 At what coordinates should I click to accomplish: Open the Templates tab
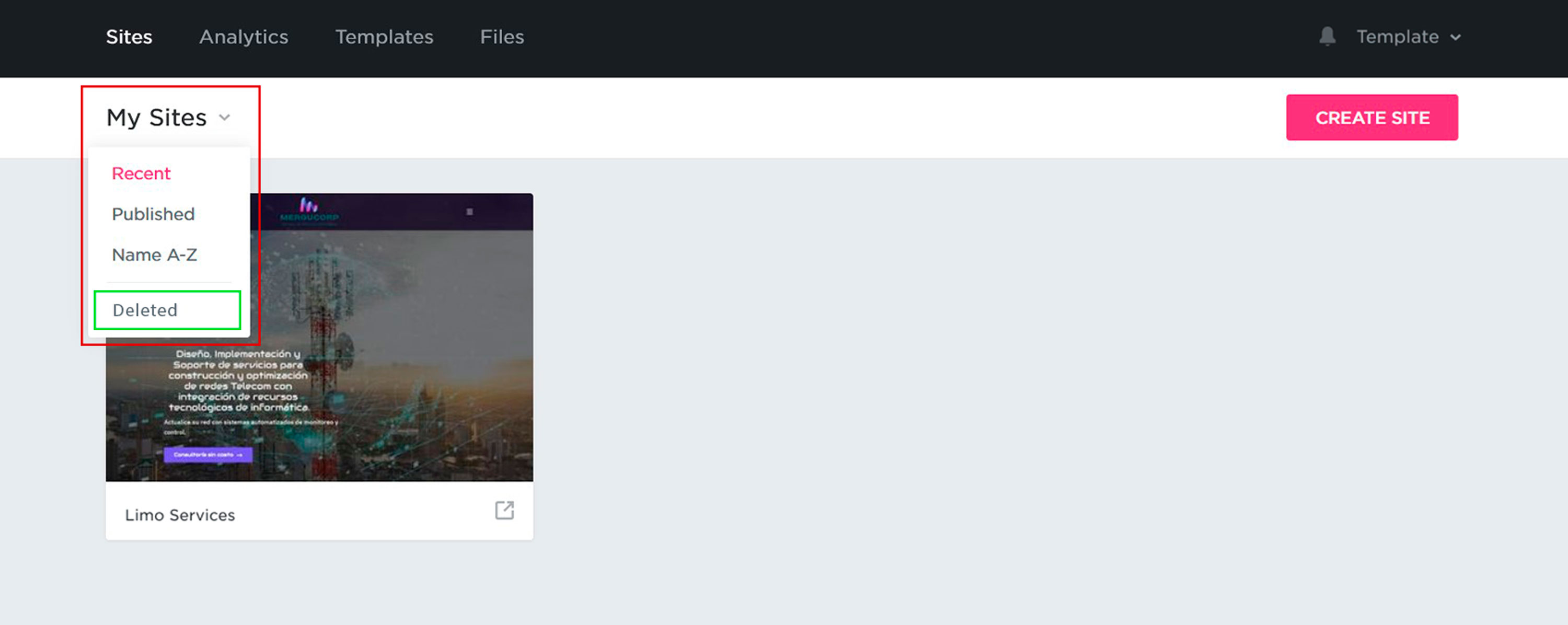(x=384, y=37)
